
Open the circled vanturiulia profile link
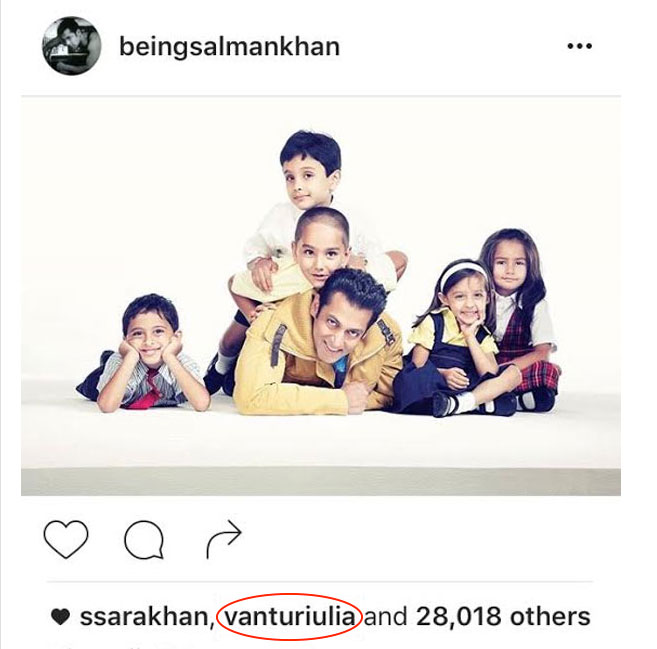click(x=290, y=617)
